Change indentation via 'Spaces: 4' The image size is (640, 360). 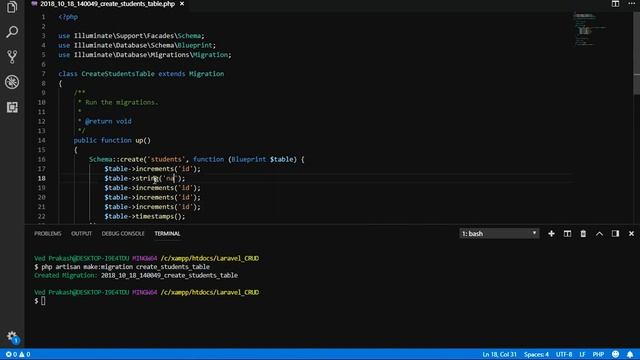(536, 354)
